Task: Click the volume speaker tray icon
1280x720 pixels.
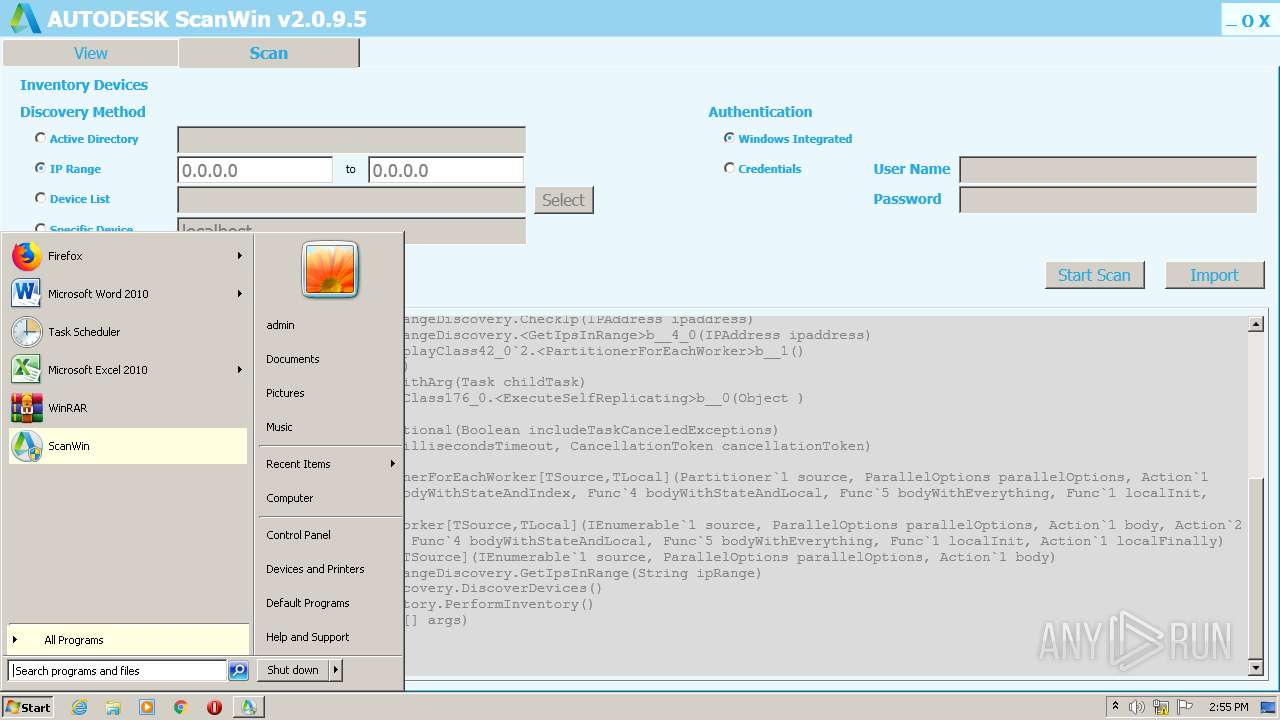Action: [1137, 707]
